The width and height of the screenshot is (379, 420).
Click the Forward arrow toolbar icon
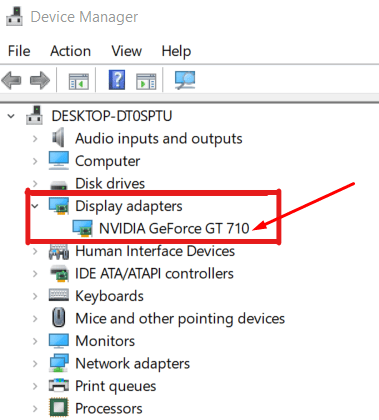(x=40, y=80)
